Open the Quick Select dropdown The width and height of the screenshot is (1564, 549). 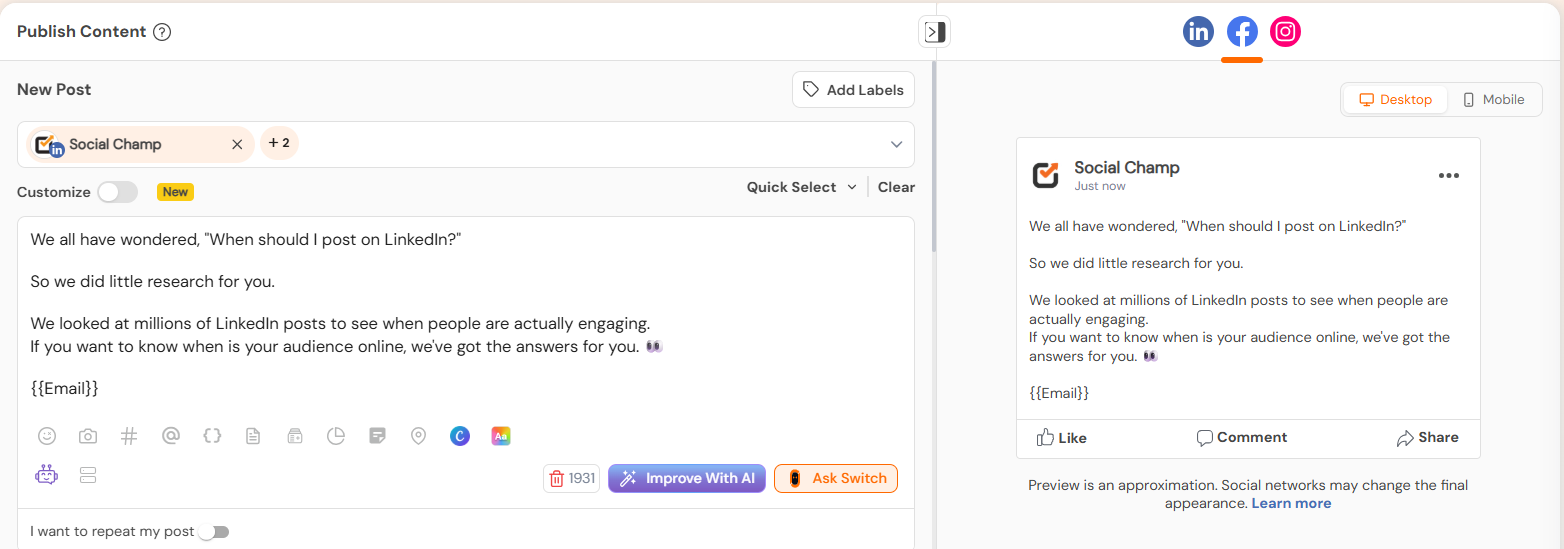[x=802, y=187]
